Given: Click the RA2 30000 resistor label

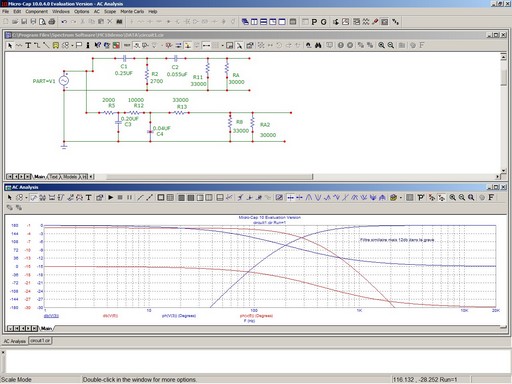Looking at the screenshot, I should pos(268,130).
